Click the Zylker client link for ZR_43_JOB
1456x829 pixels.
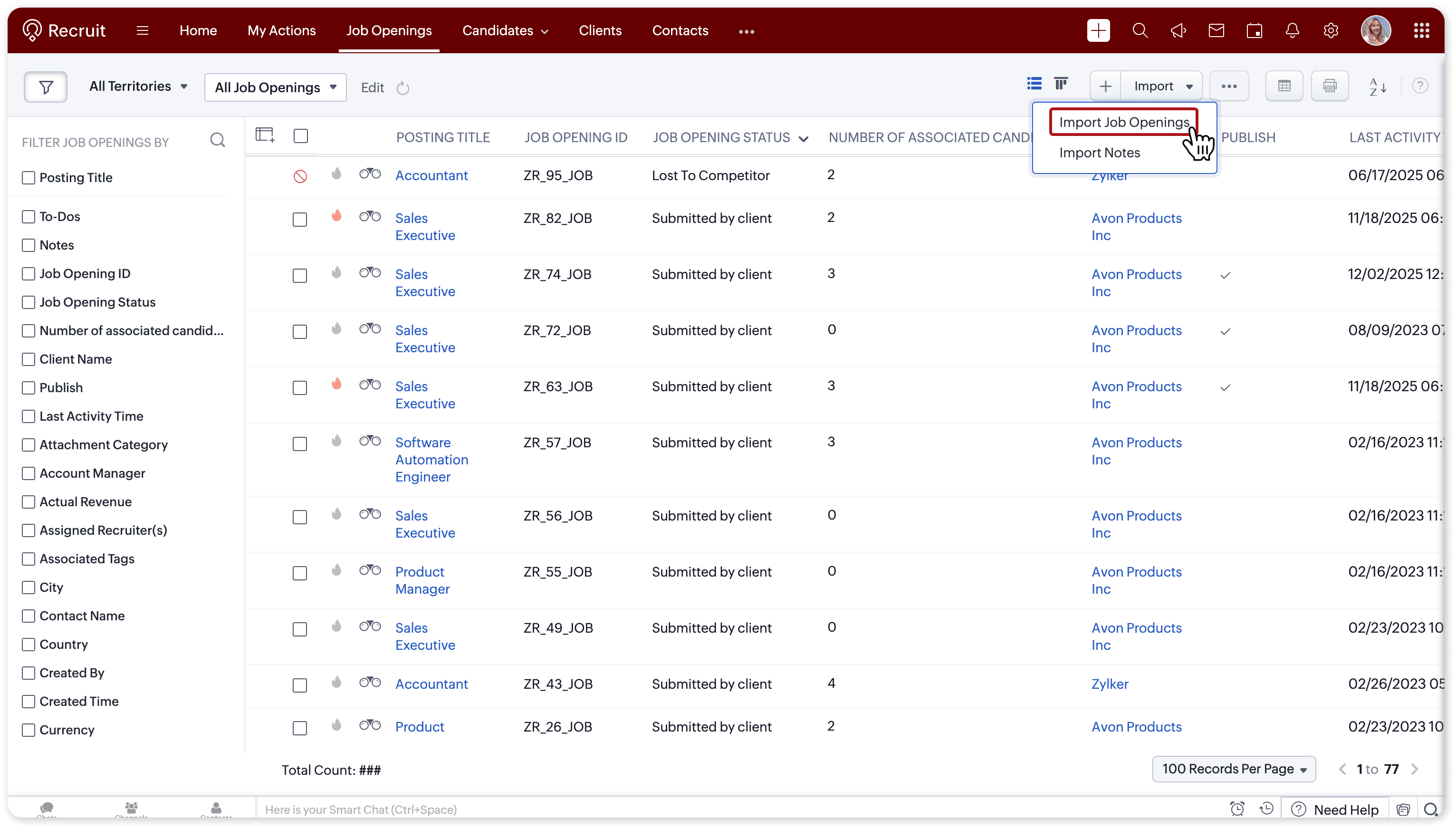1110,684
